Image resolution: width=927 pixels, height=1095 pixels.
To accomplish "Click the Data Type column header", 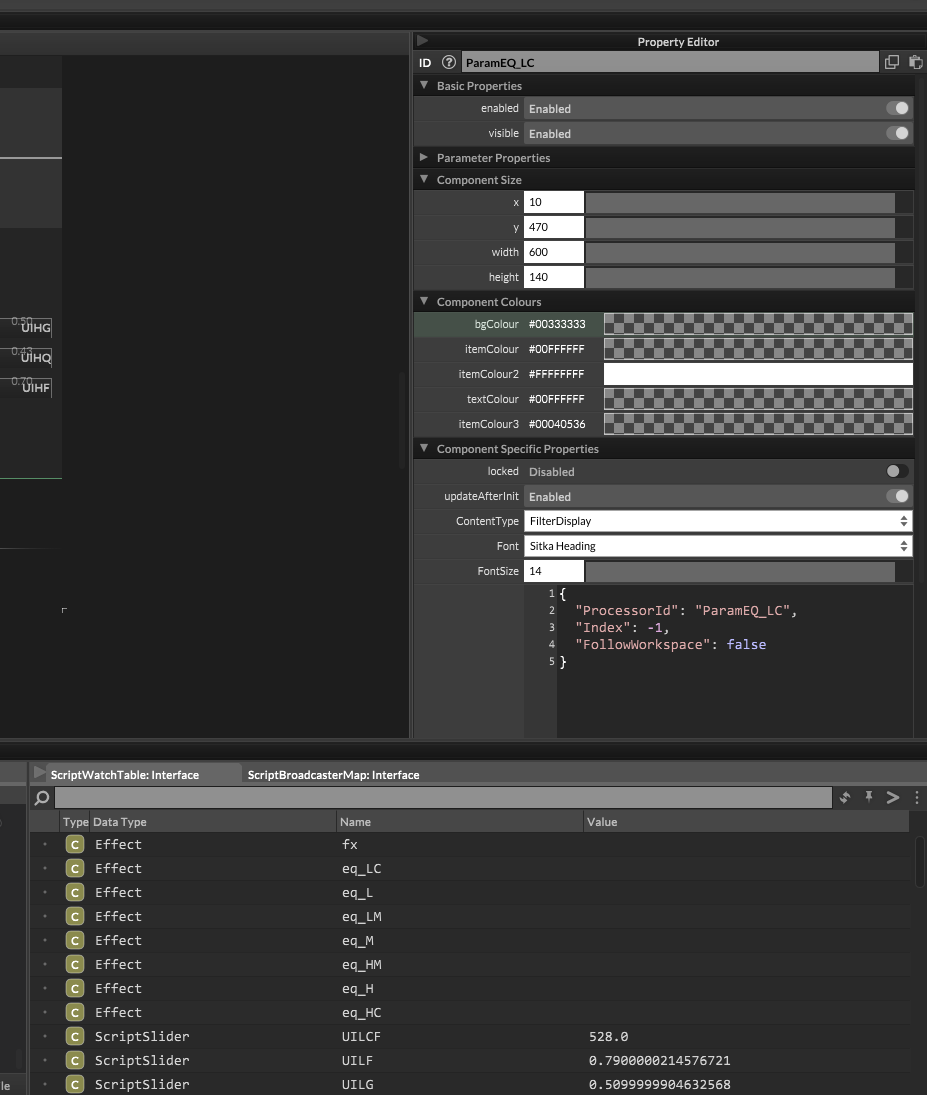I will tap(120, 822).
